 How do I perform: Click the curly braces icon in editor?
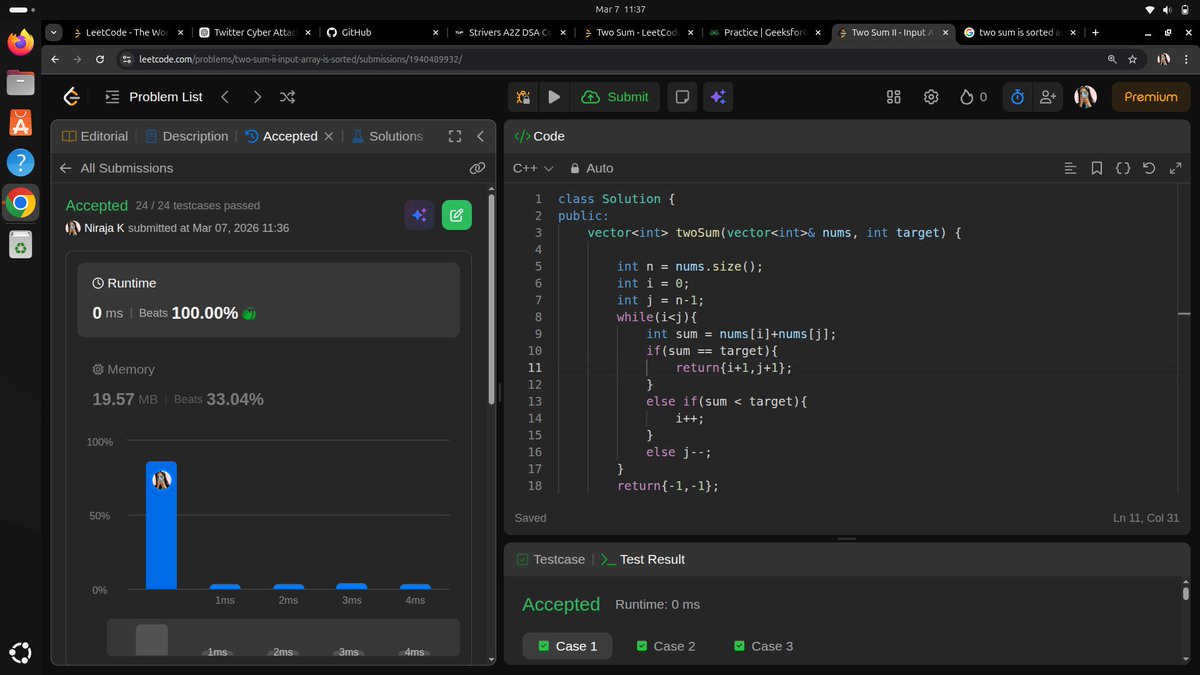pos(1123,168)
